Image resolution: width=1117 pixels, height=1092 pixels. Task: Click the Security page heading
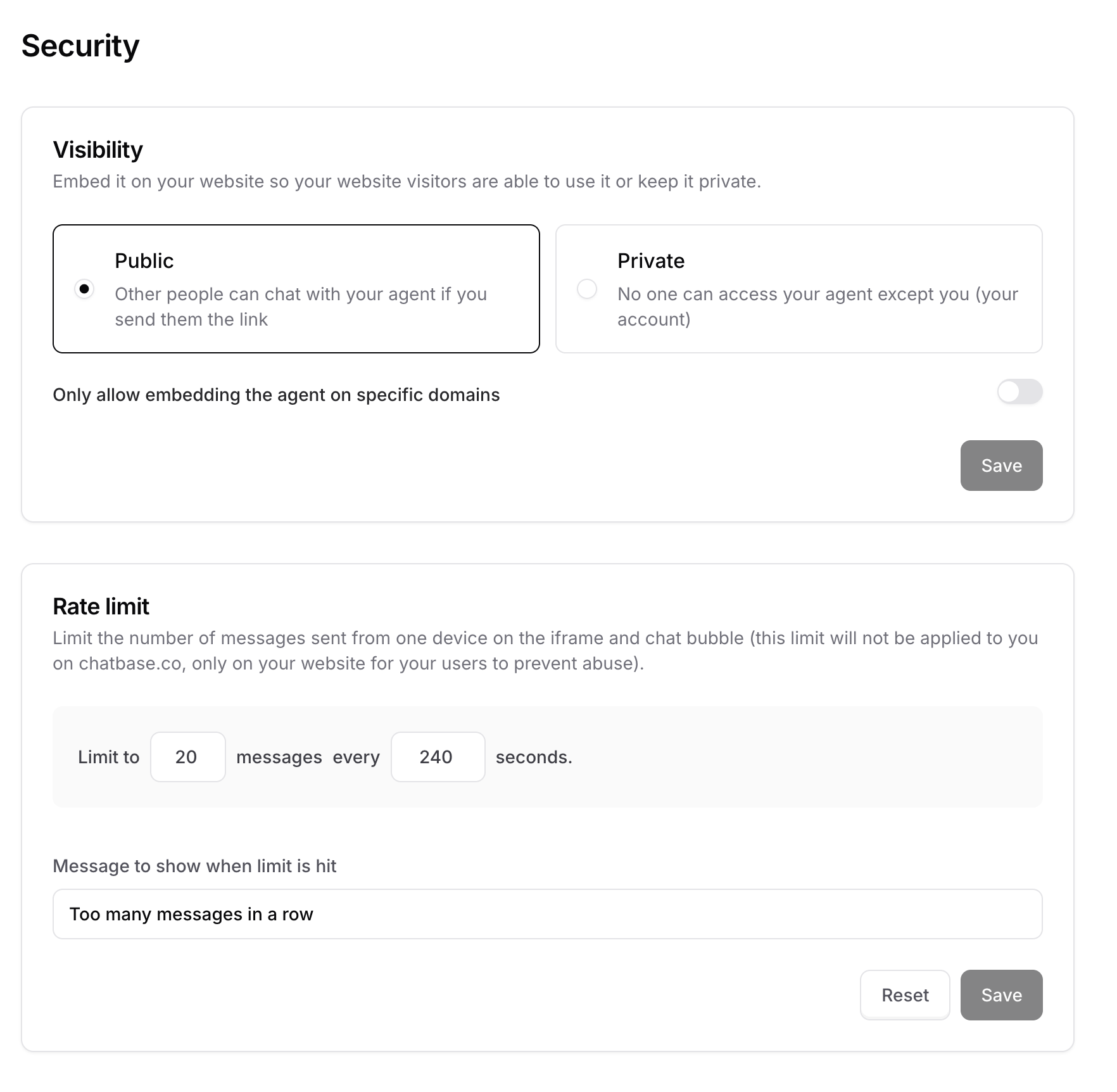pyautogui.click(x=80, y=46)
